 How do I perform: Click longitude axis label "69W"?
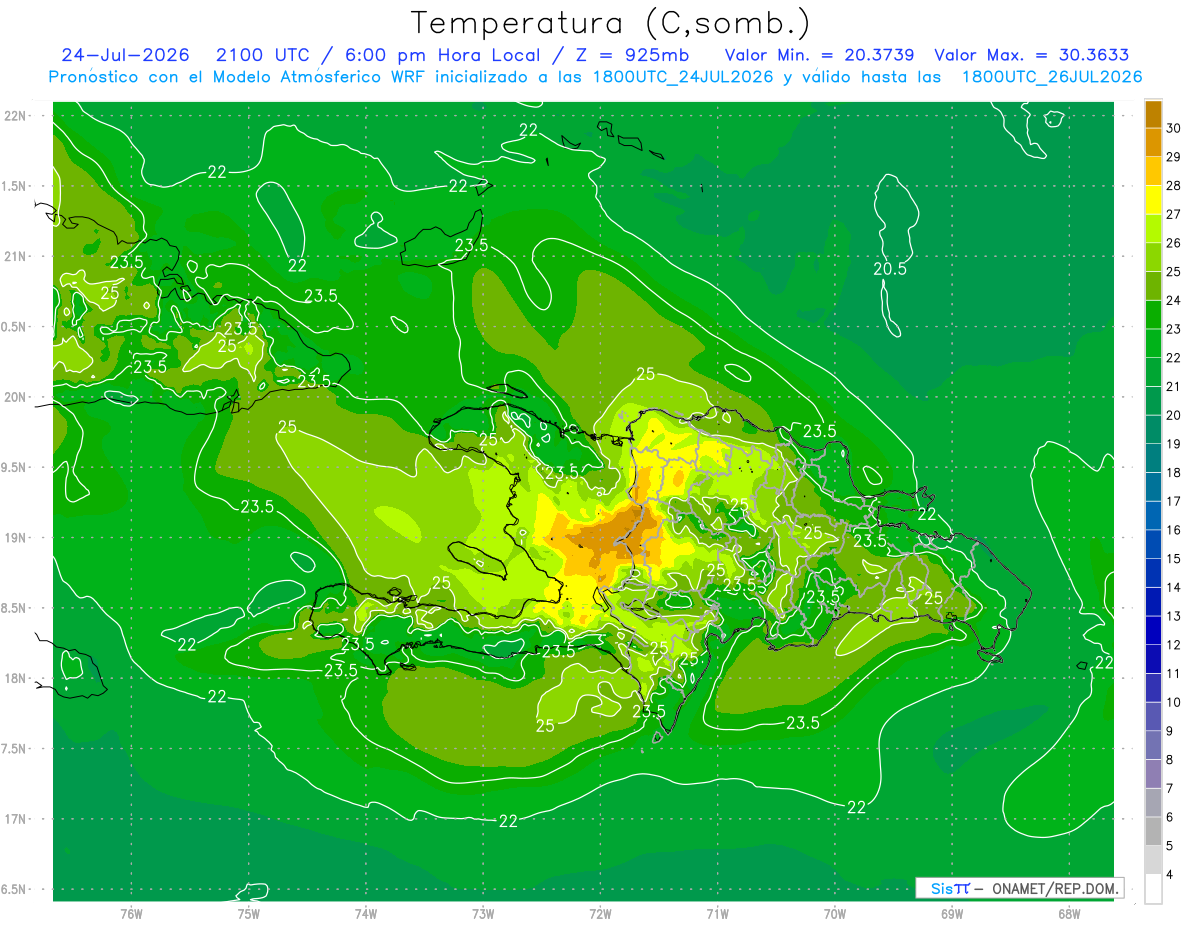tap(951, 914)
